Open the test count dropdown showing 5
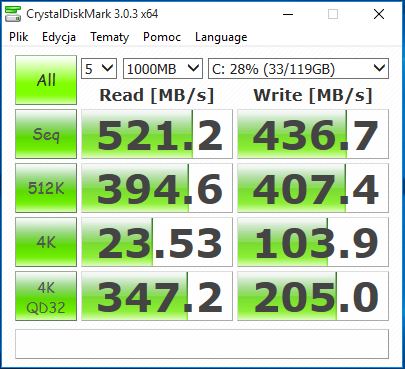The width and height of the screenshot is (405, 369). tap(99, 69)
